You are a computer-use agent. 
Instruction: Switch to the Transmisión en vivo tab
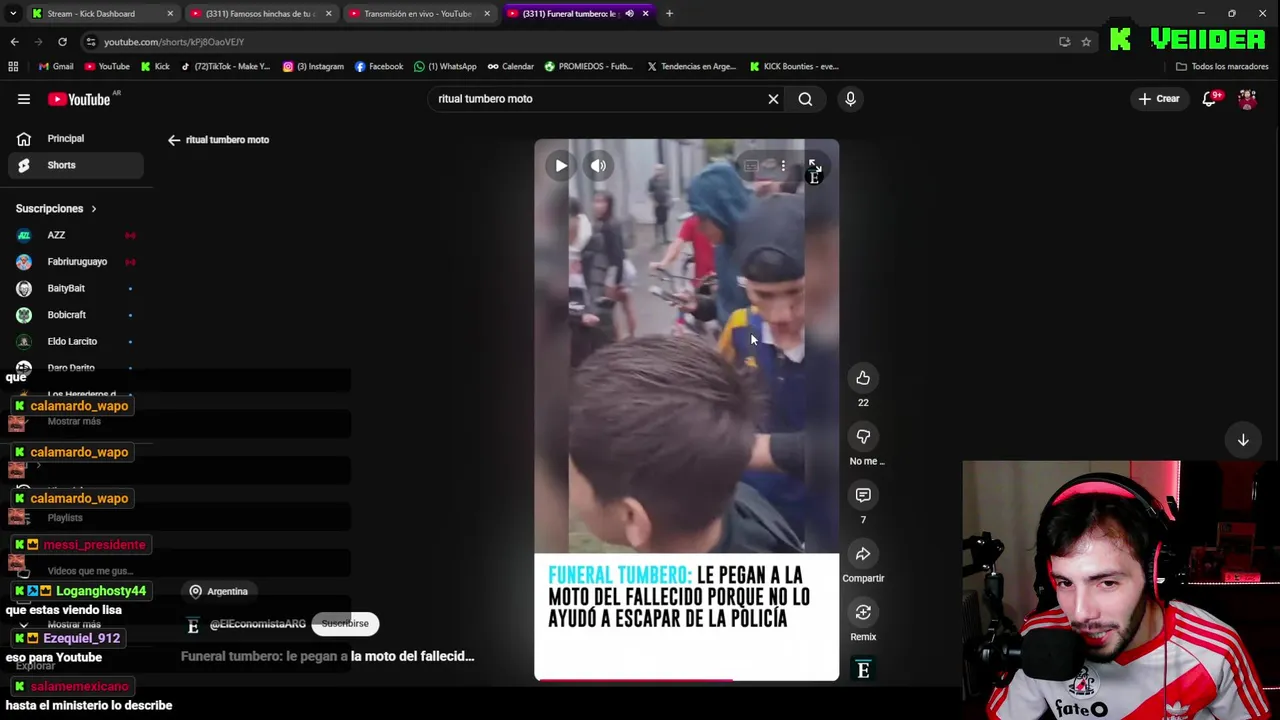pyautogui.click(x=418, y=14)
